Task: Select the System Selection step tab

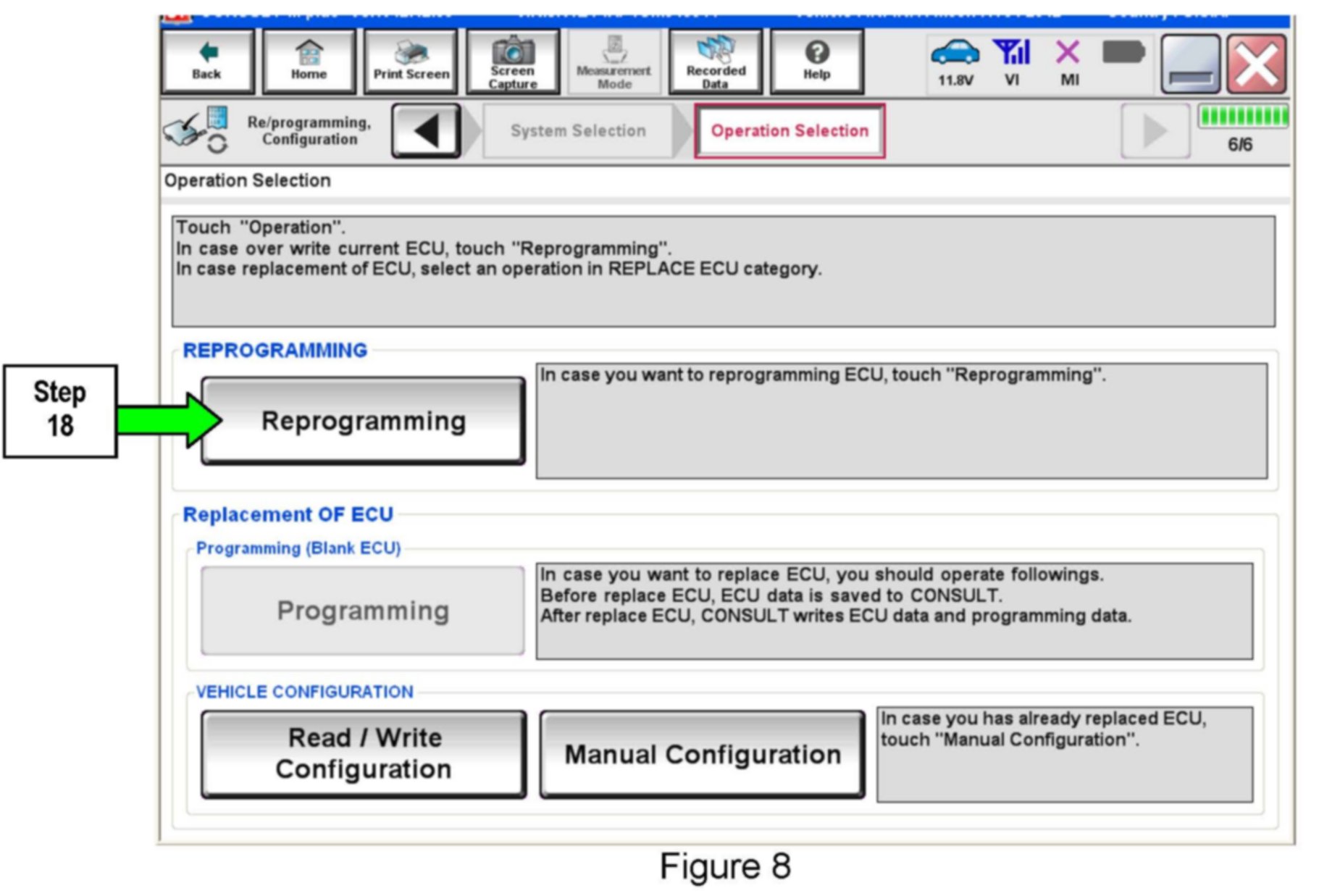Action: pos(577,131)
